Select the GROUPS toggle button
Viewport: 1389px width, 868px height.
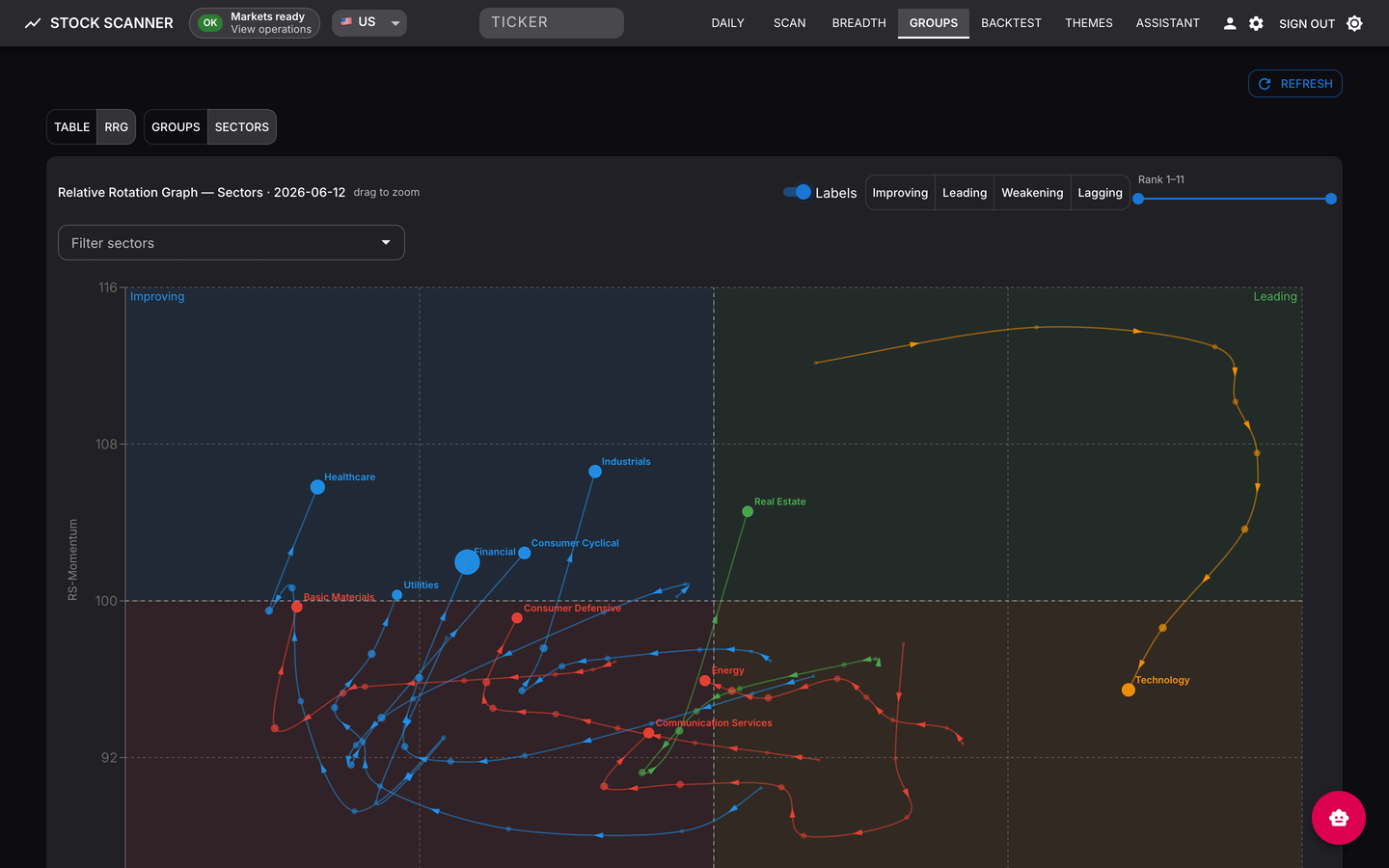click(x=176, y=127)
